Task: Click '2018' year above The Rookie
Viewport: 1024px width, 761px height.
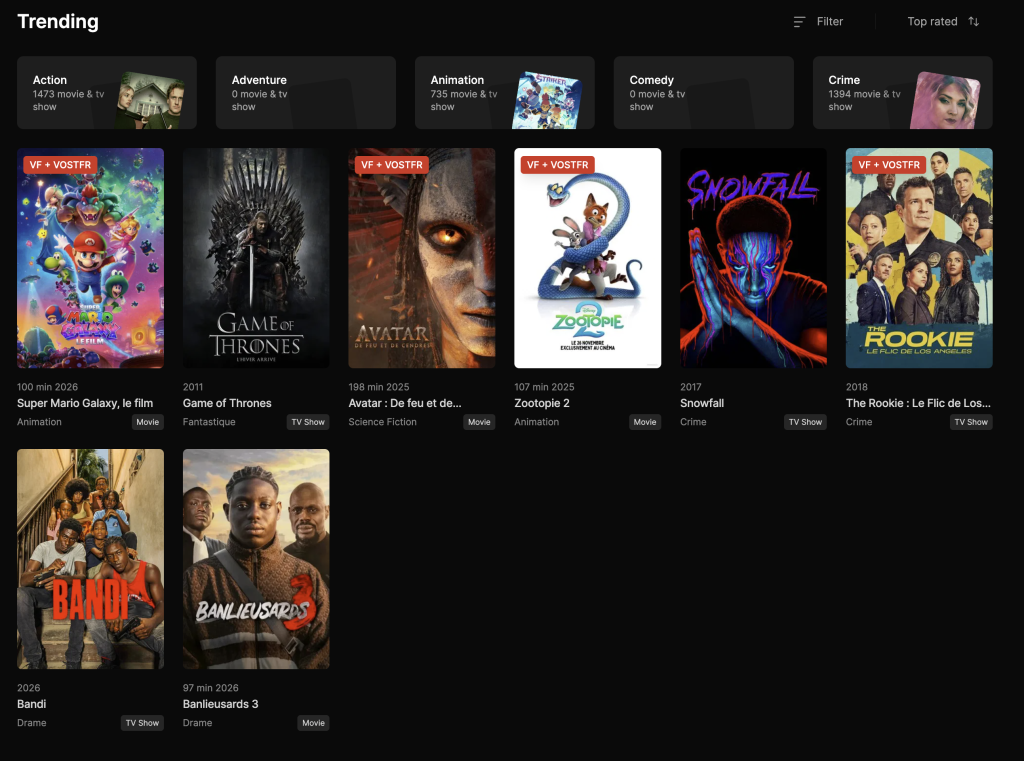Action: [x=857, y=387]
